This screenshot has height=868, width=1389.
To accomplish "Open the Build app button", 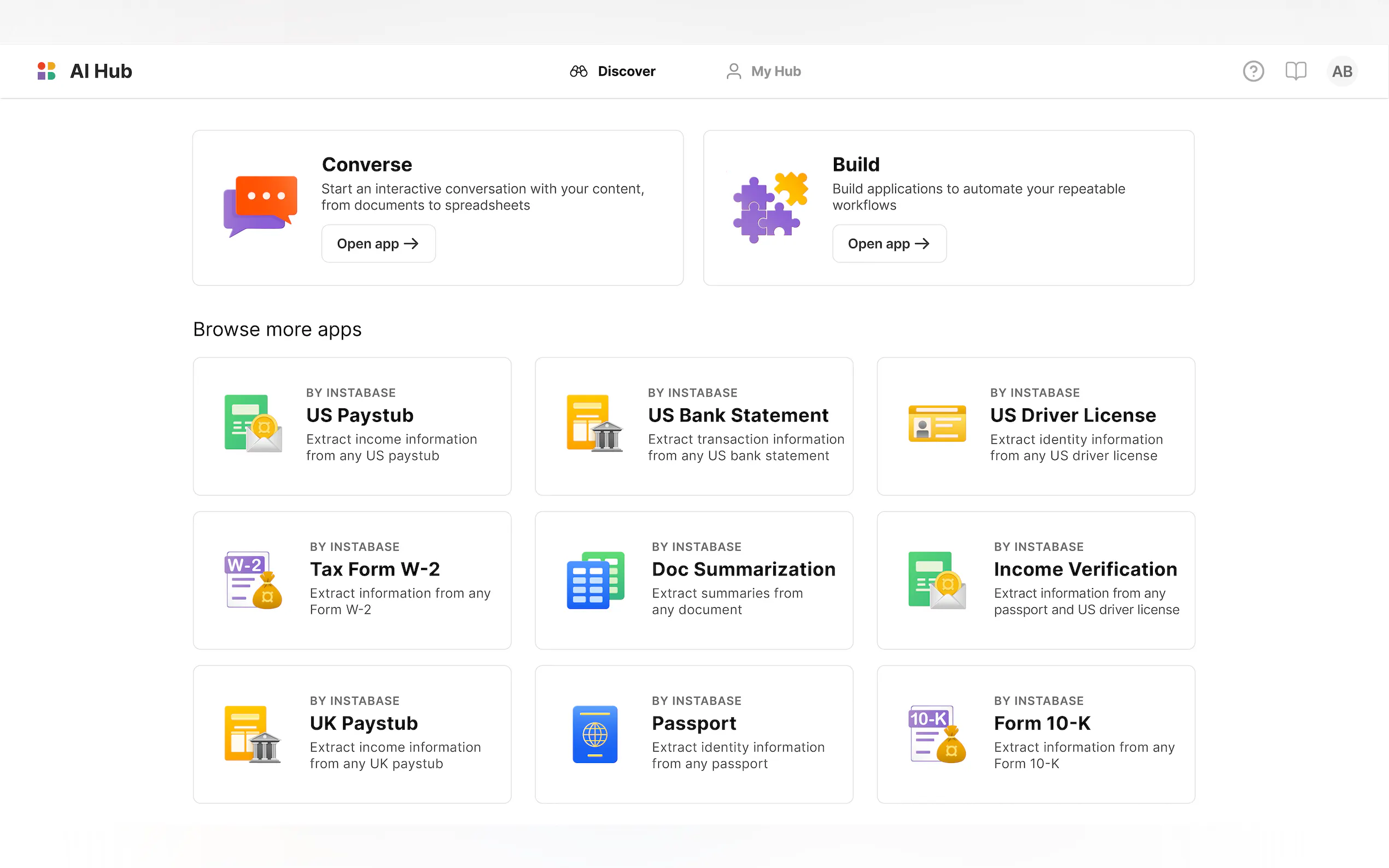I will (888, 243).
